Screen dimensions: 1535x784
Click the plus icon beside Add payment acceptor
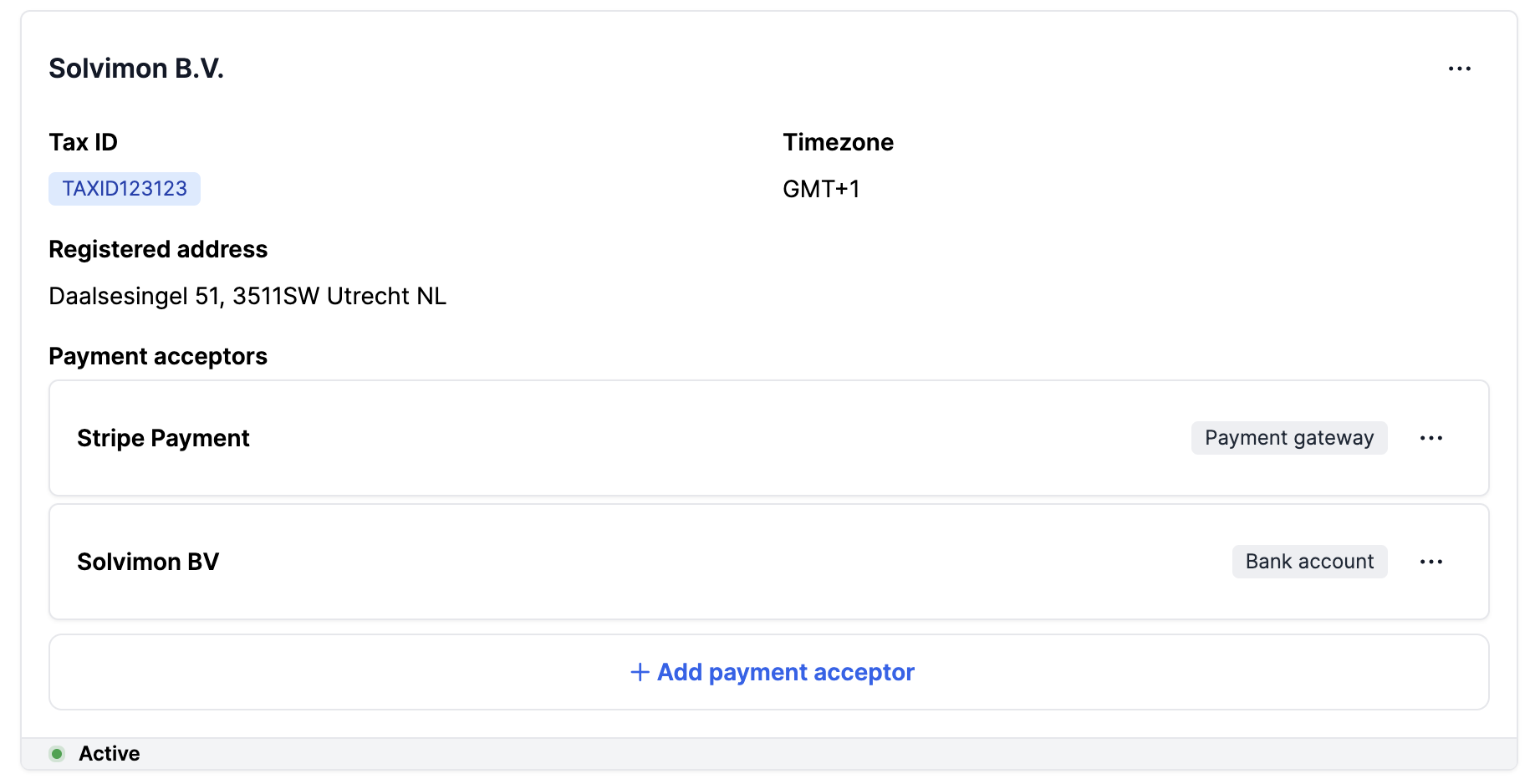[640, 672]
